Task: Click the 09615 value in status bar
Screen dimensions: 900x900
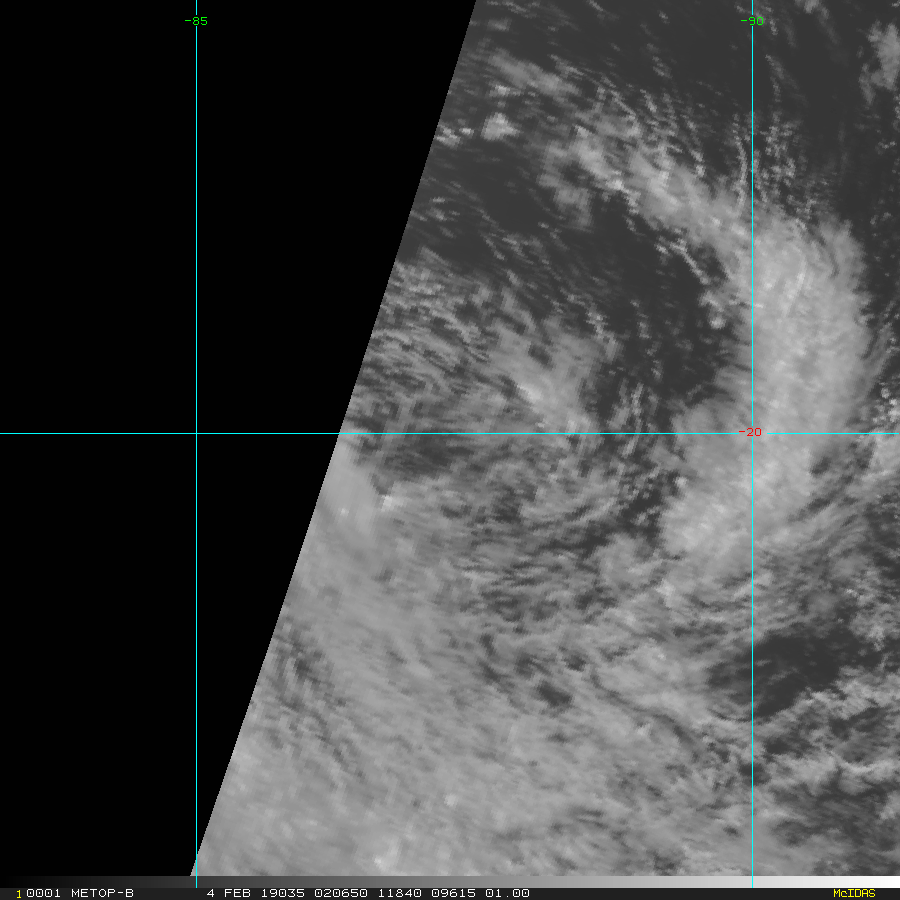Action: pyautogui.click(x=453, y=893)
